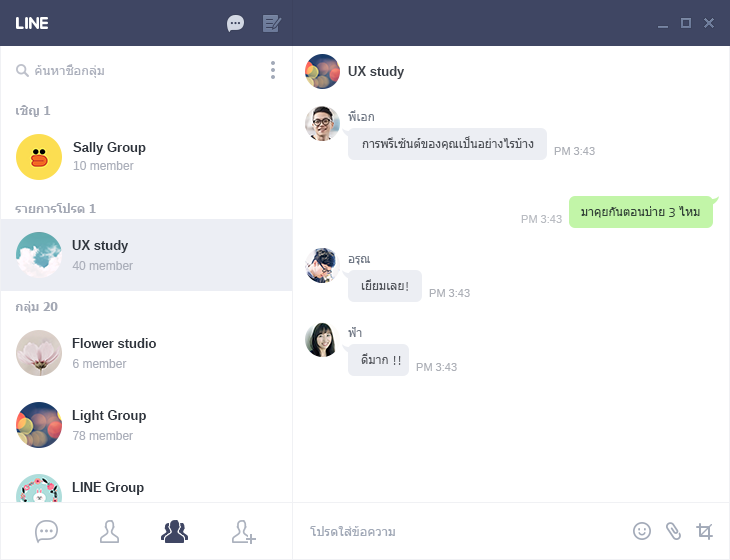730x560 pixels.
Task: Attach a file with the paperclip icon
Action: (673, 531)
